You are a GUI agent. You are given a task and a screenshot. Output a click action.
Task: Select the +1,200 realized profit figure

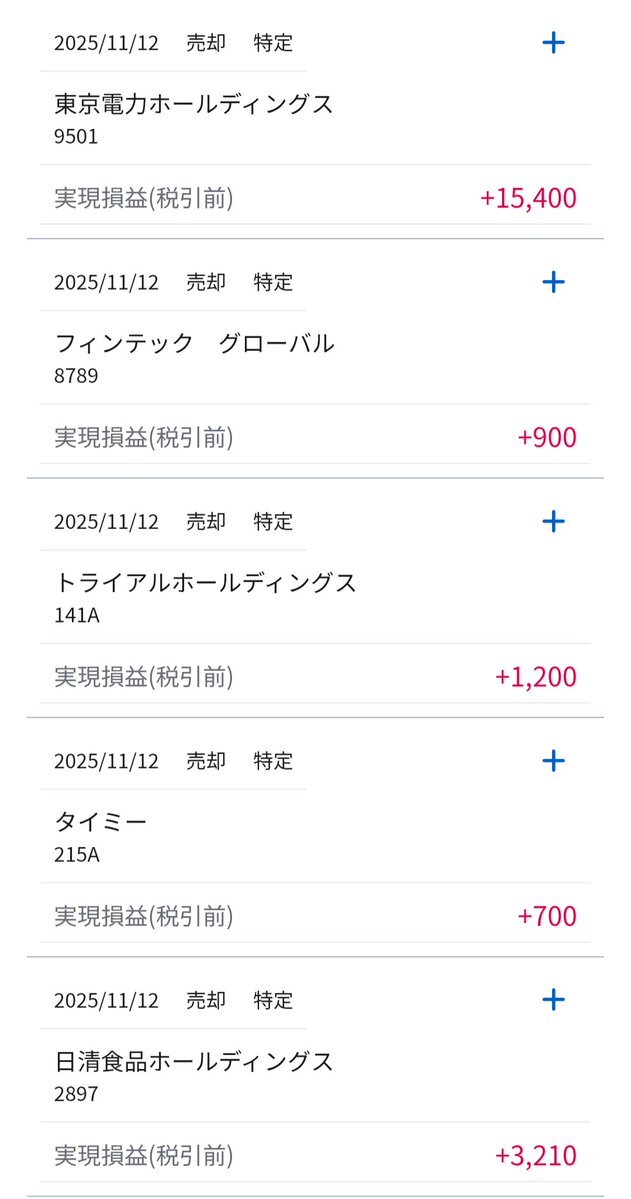(535, 677)
